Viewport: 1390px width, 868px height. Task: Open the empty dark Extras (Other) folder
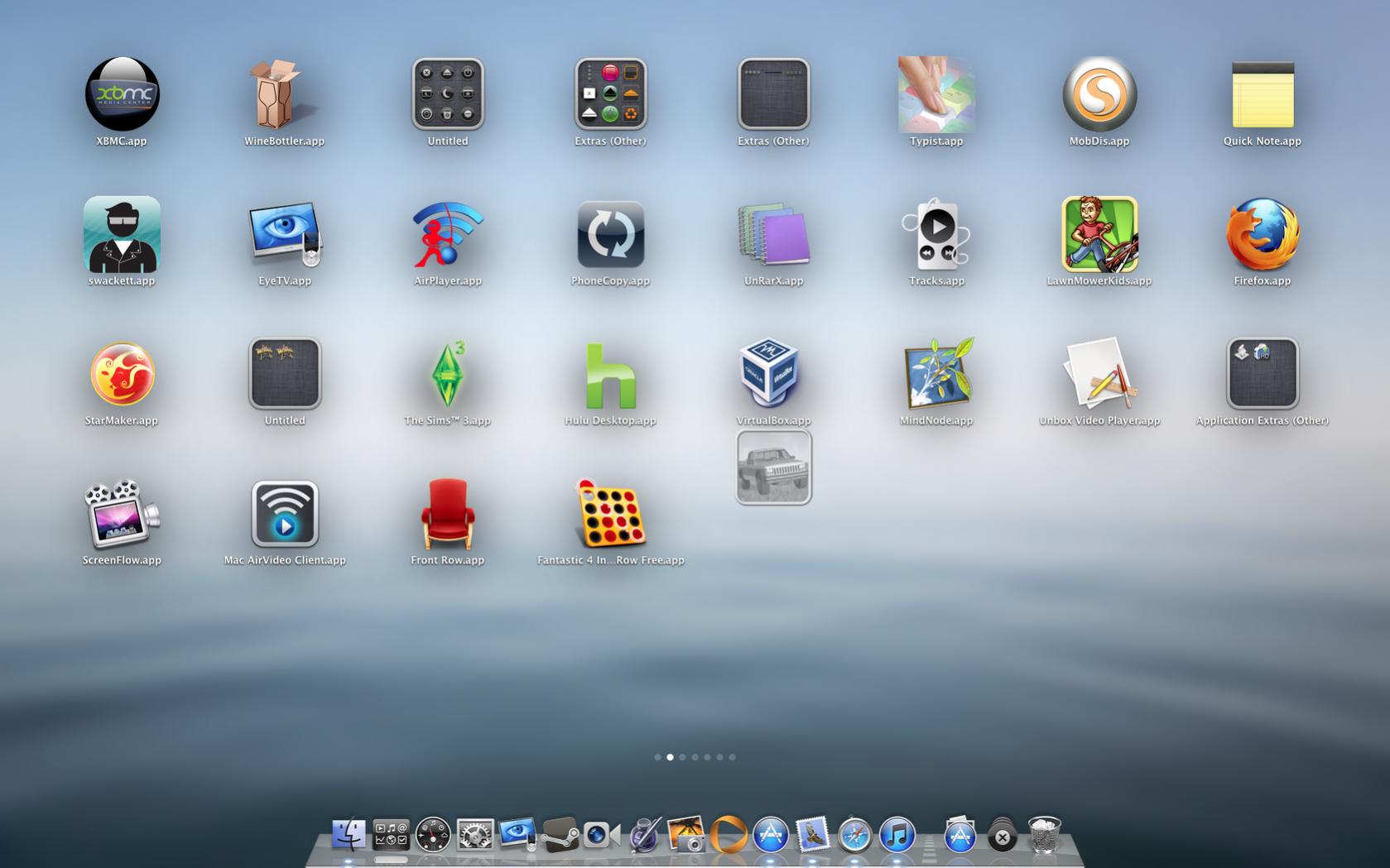pyautogui.click(x=773, y=94)
